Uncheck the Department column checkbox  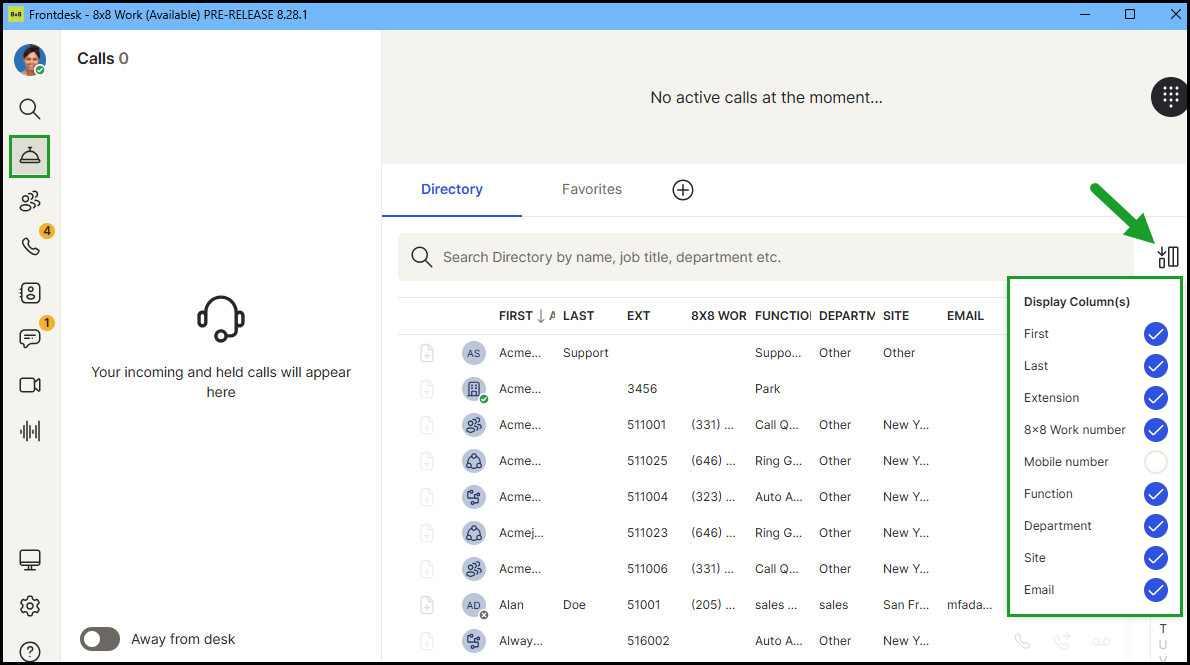coord(1155,526)
